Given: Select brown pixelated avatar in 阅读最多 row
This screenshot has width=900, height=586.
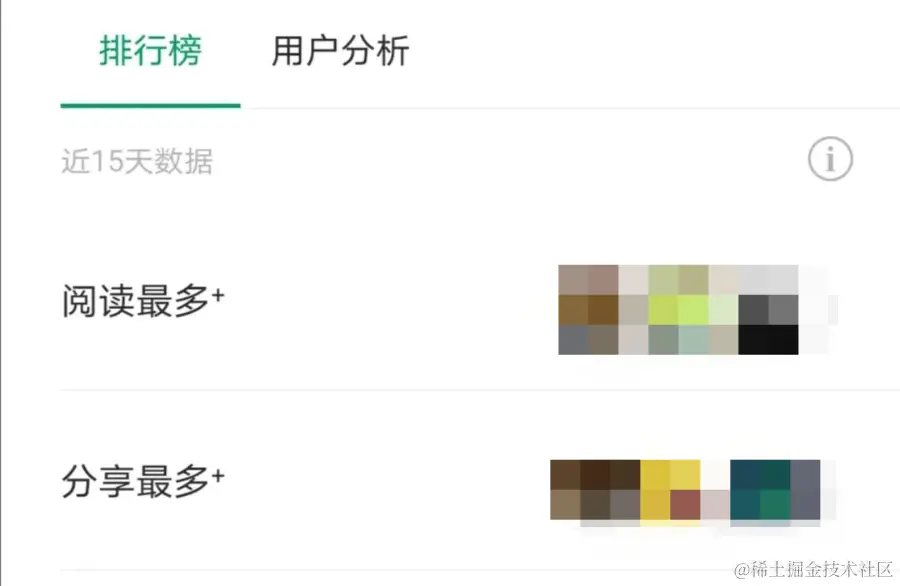Looking at the screenshot, I should tap(588, 310).
